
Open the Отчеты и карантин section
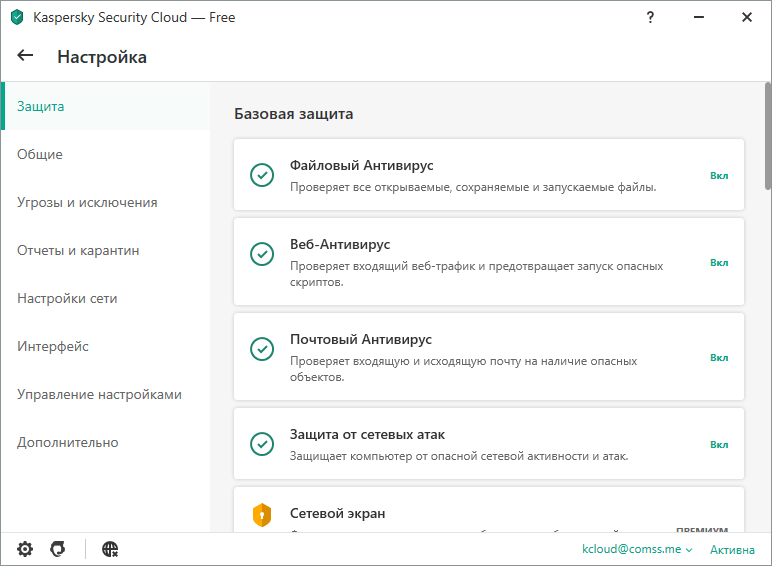78,250
